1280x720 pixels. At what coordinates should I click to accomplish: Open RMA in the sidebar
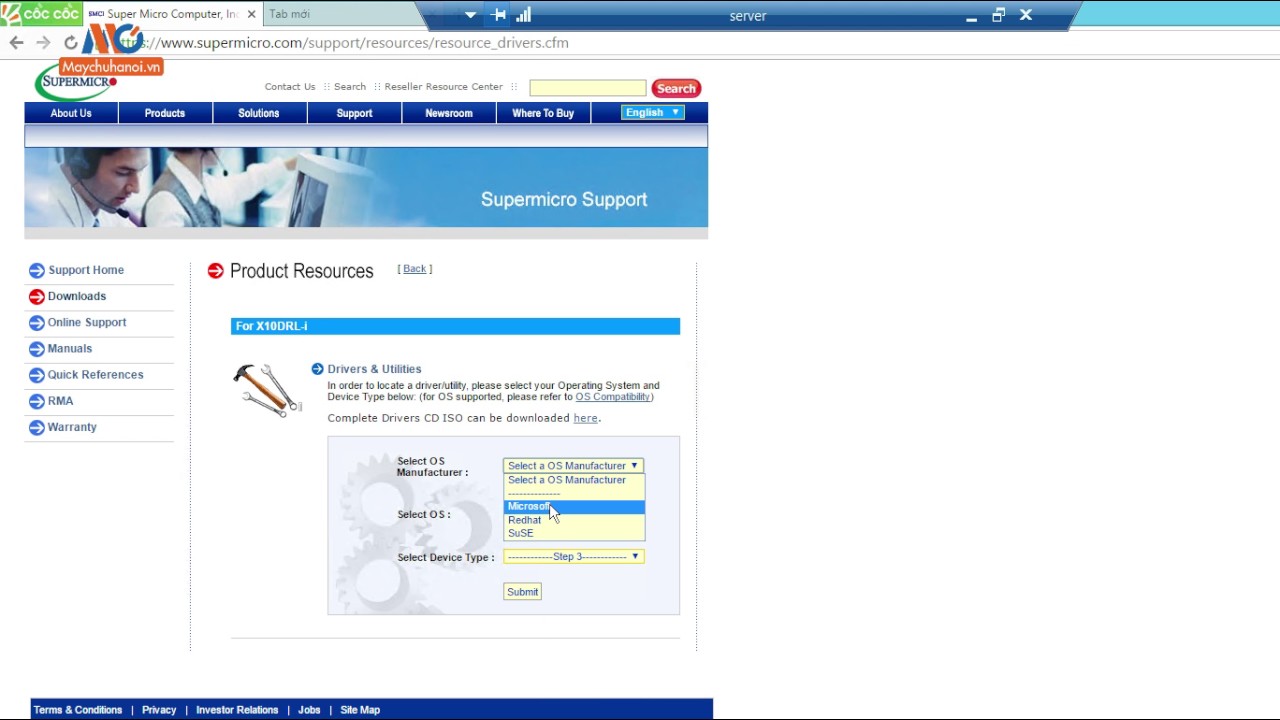click(x=60, y=400)
